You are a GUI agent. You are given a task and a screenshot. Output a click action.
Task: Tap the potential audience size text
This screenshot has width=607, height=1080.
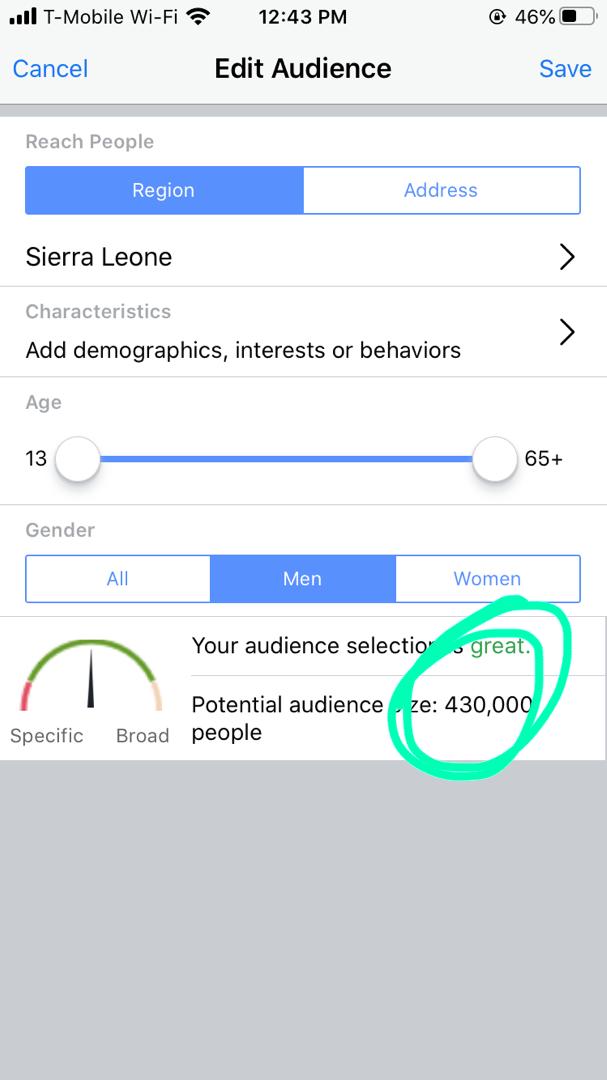pos(361,717)
